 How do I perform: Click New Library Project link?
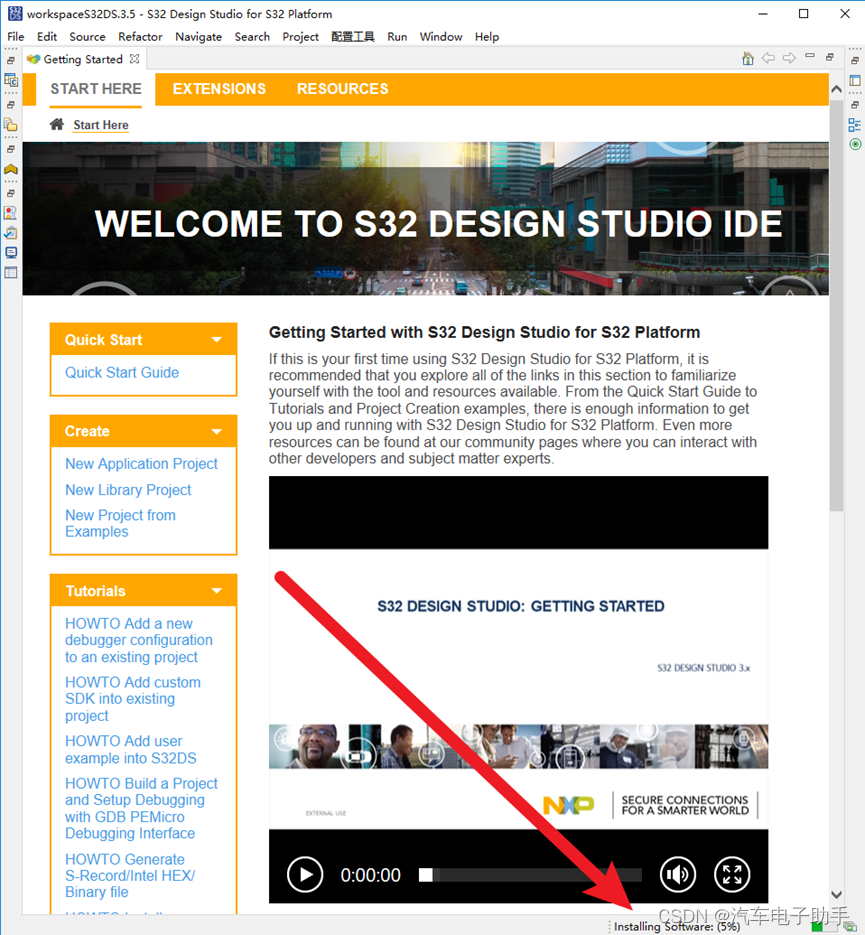pyautogui.click(x=128, y=490)
